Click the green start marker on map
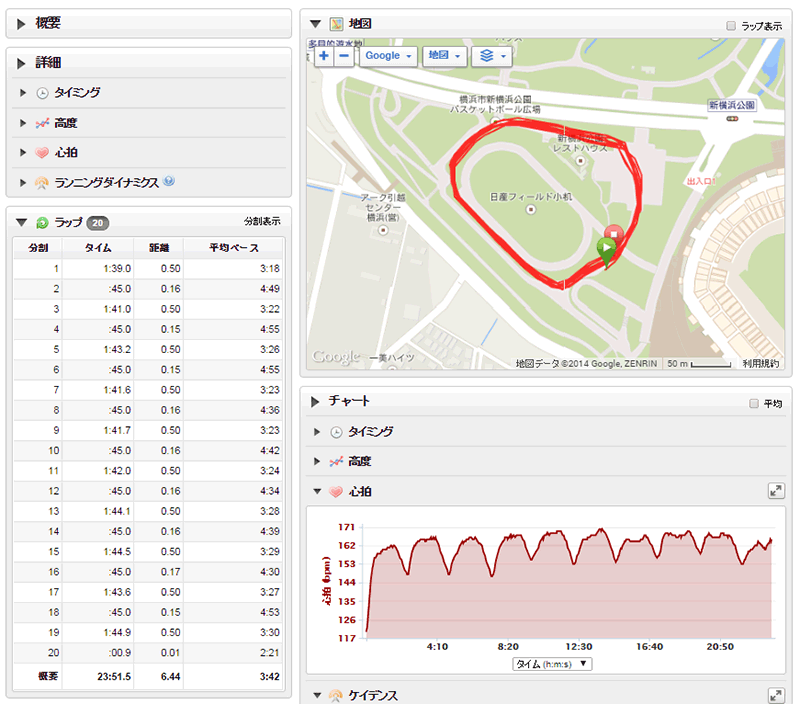 (x=606, y=250)
